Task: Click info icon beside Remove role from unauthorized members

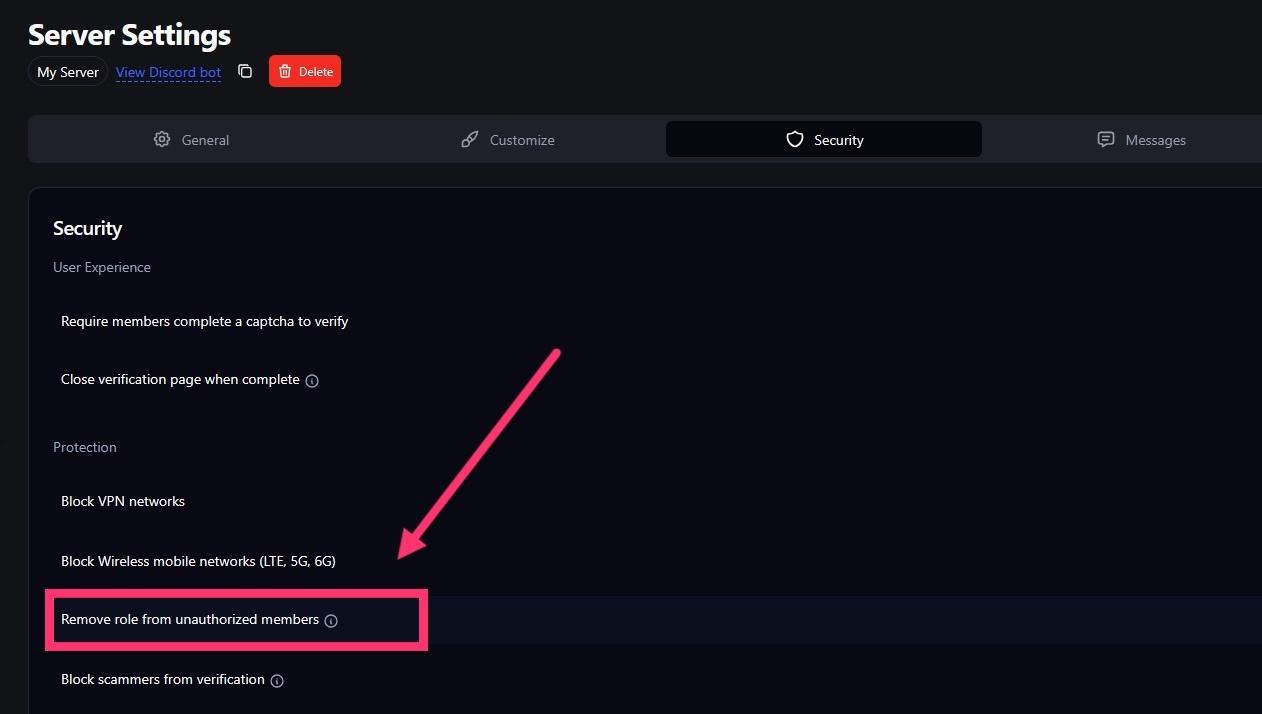Action: pyautogui.click(x=331, y=621)
